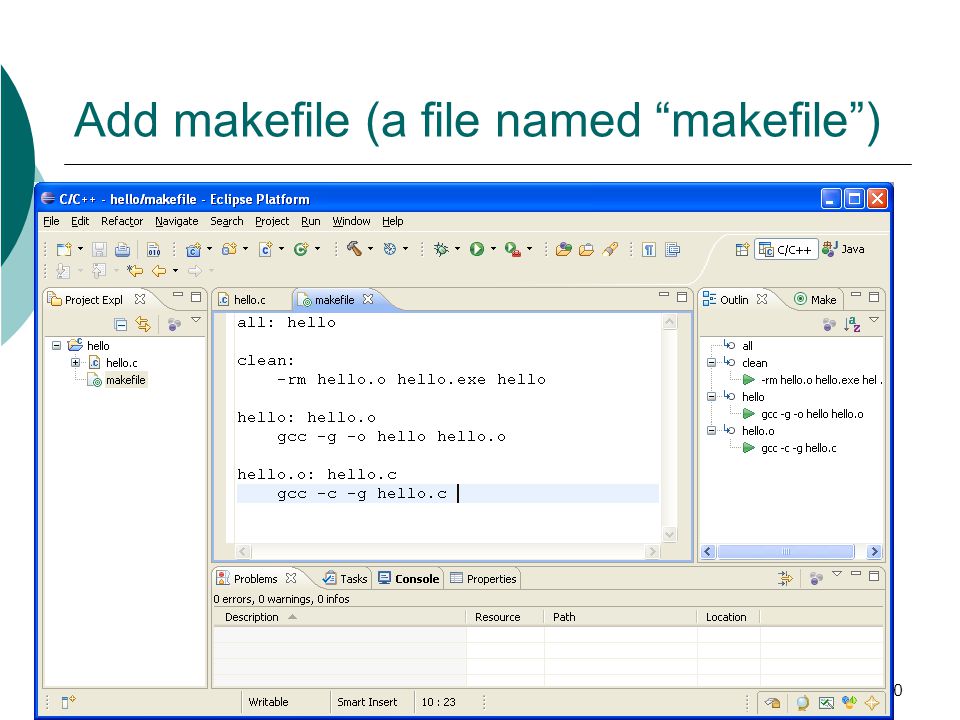
Task: Open the Run button dropdown arrow
Action: tap(493, 249)
